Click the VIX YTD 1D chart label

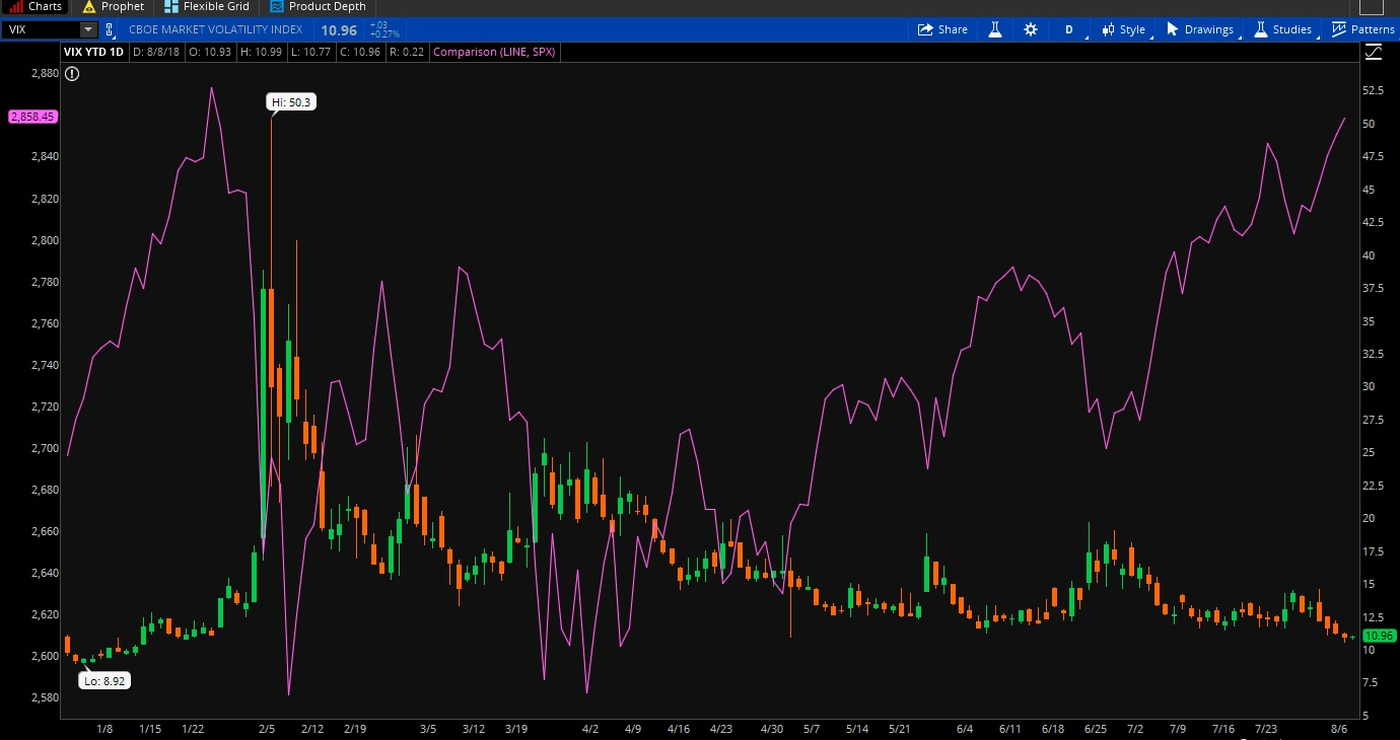click(x=93, y=52)
